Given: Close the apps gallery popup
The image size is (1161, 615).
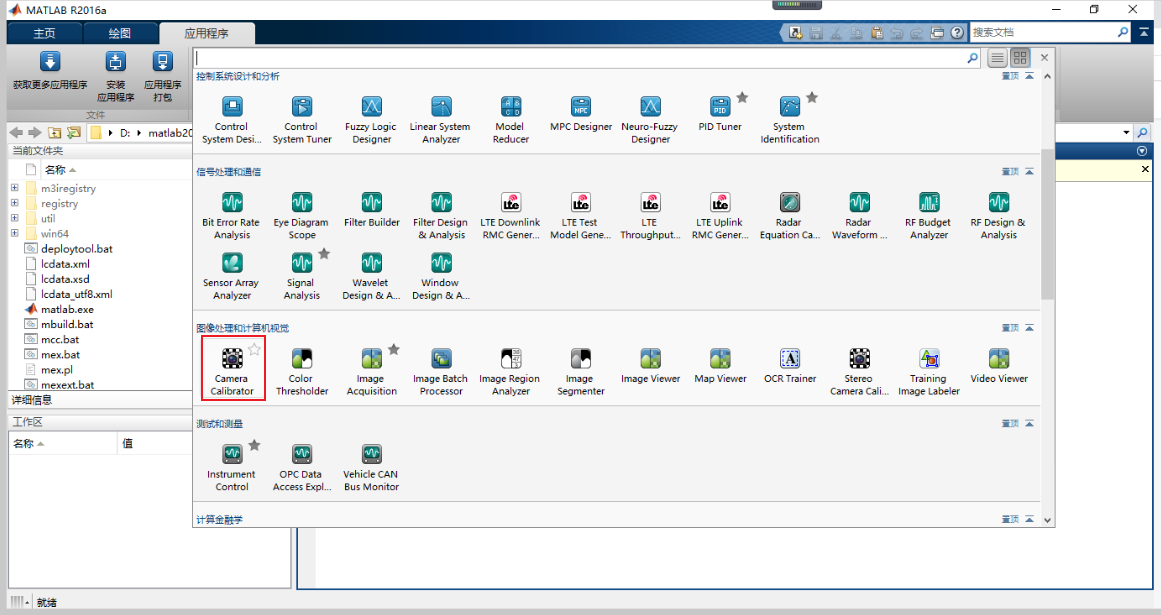Looking at the screenshot, I should [x=1044, y=58].
